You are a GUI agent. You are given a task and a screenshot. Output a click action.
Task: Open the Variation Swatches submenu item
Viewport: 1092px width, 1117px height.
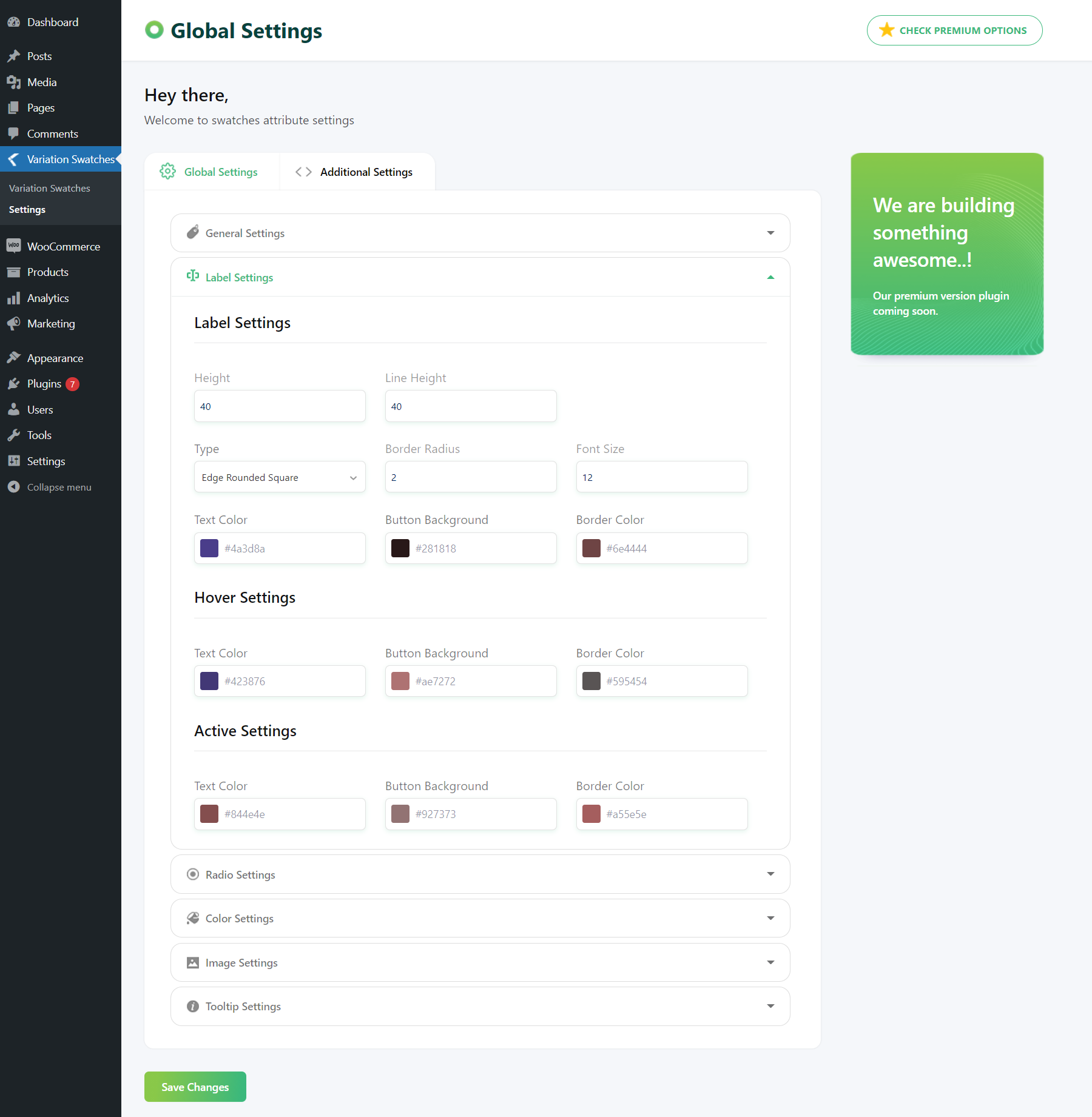point(50,188)
